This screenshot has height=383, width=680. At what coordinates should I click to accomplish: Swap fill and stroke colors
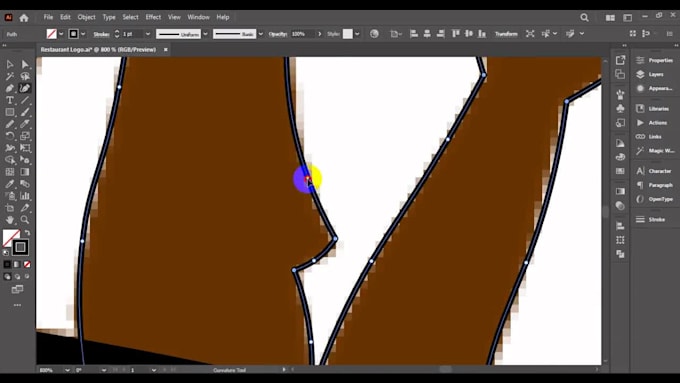[x=27, y=233]
